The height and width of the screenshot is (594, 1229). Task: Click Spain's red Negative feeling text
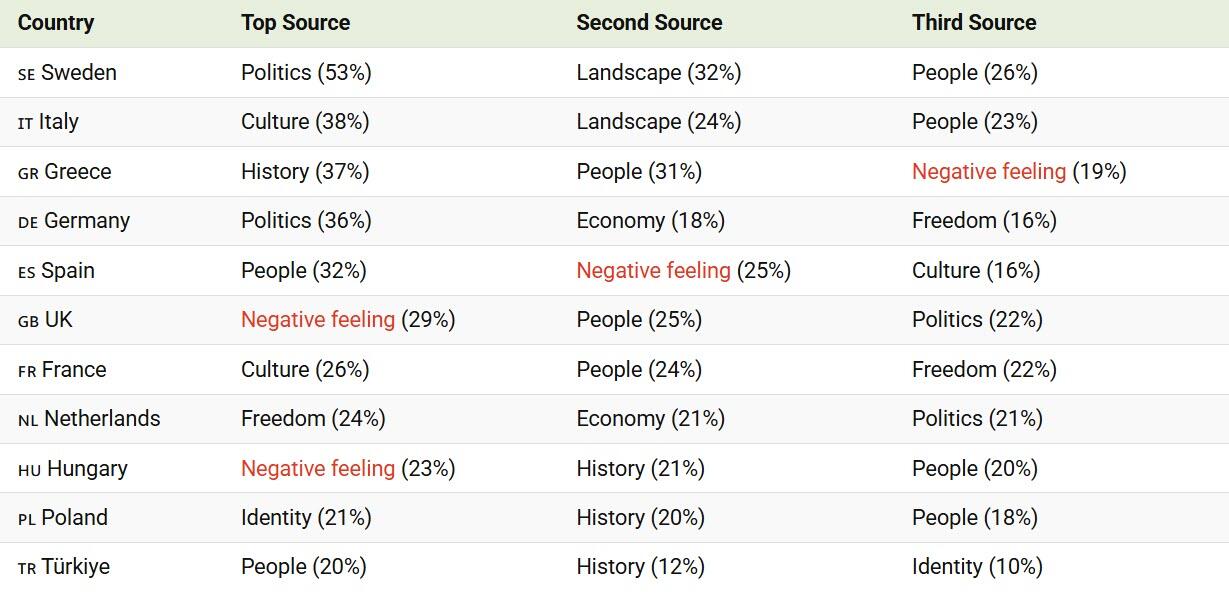(653, 271)
